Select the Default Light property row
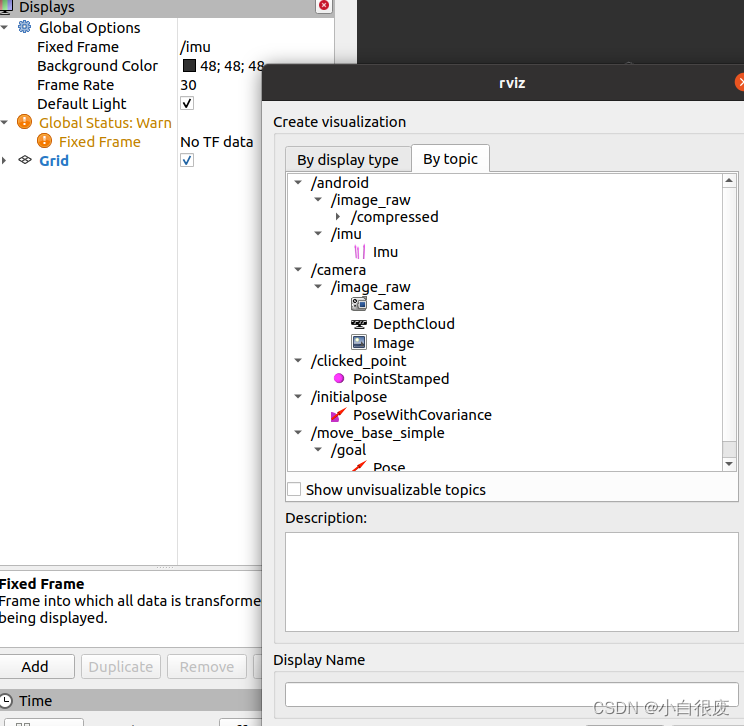The width and height of the screenshot is (744, 726). click(x=131, y=104)
